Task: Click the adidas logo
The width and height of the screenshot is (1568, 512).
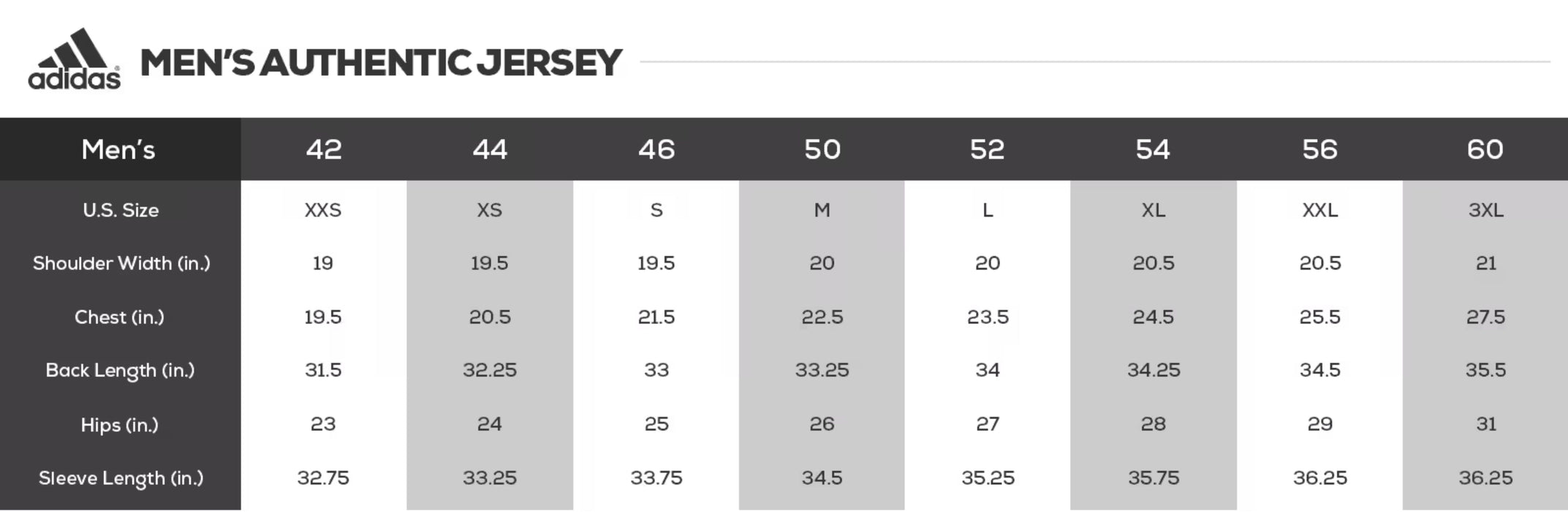Action: (75, 59)
